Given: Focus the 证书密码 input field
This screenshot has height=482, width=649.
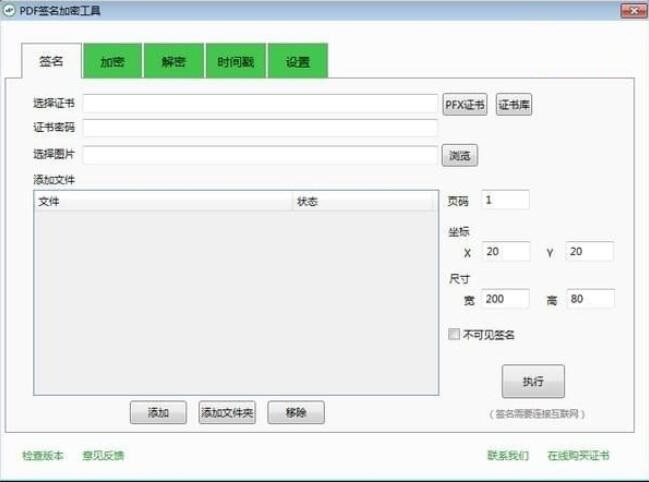Looking at the screenshot, I should click(x=260, y=128).
